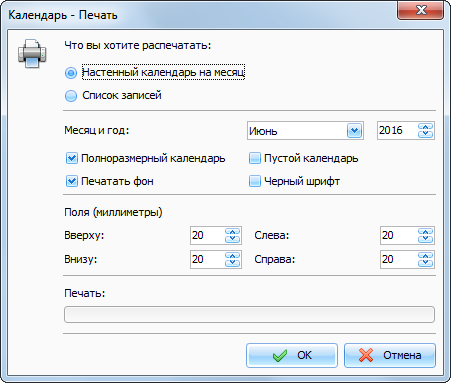451x383 pixels.
Task: Decrease the "Слева" margin value
Action: pyautogui.click(x=425, y=239)
